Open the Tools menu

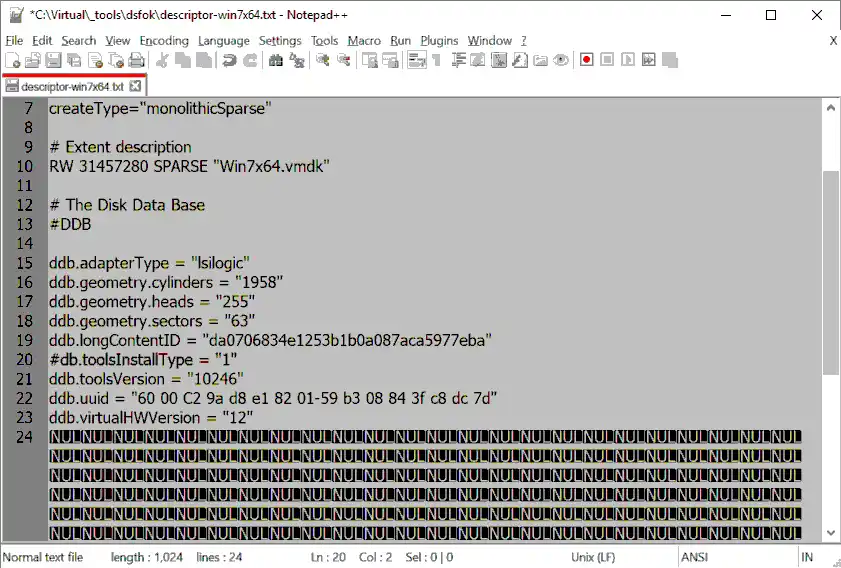point(324,41)
